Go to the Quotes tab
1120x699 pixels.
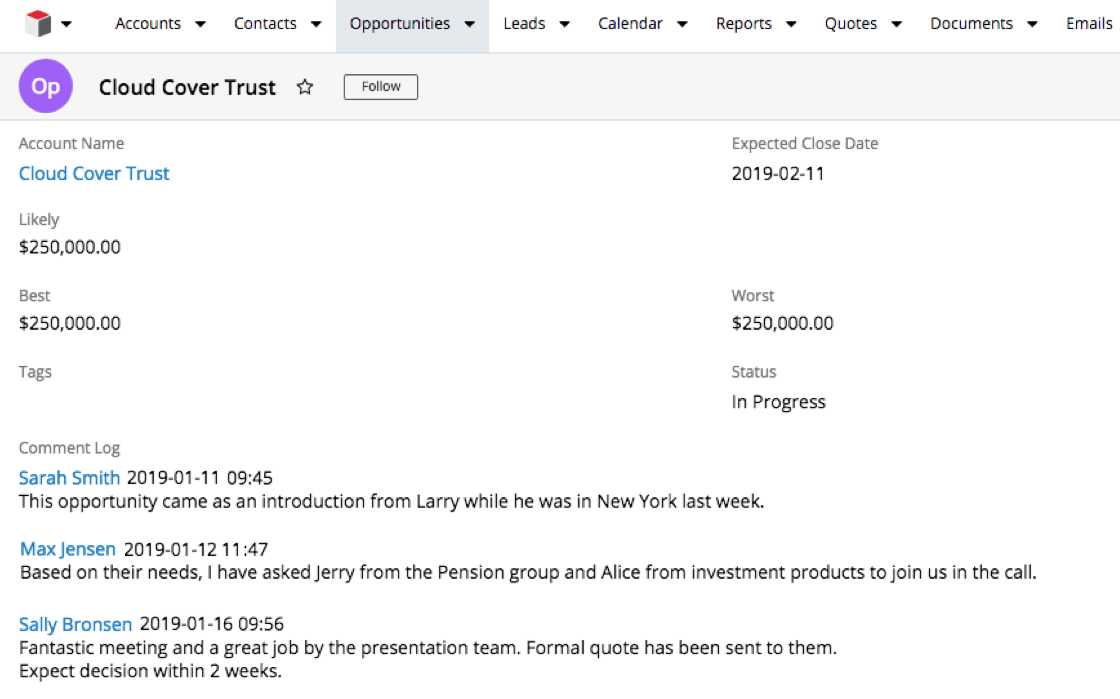coord(851,24)
